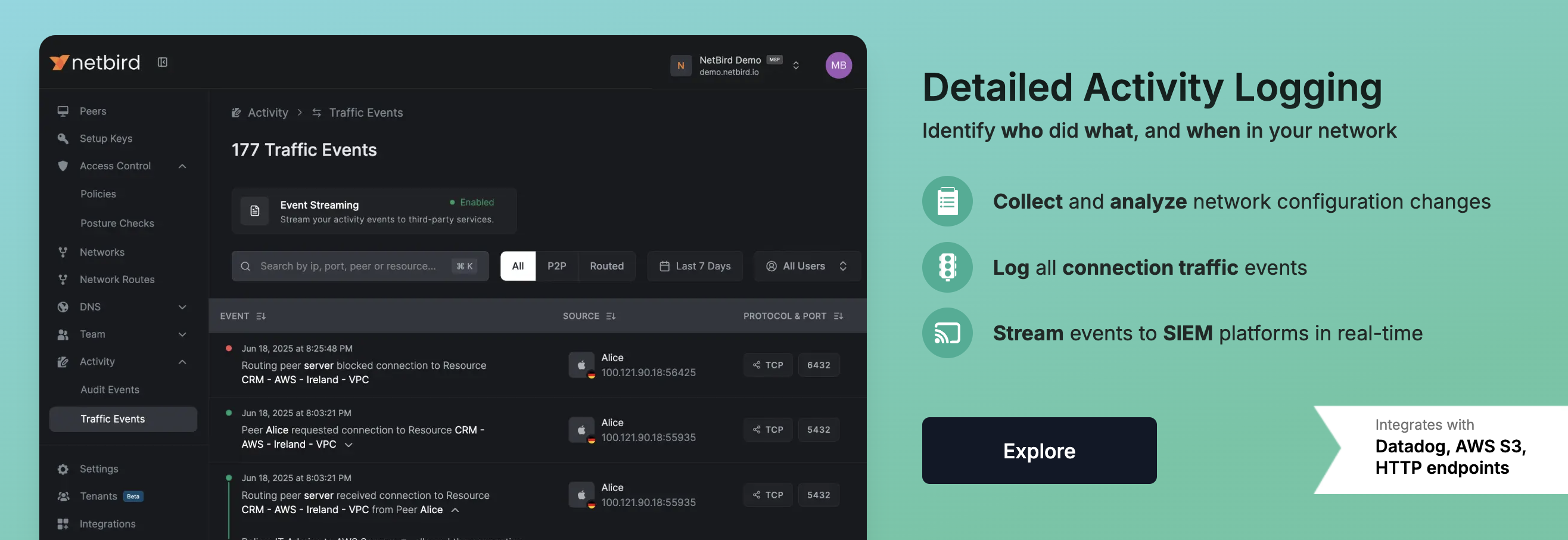Click the Integrations grid icon

coord(63,524)
